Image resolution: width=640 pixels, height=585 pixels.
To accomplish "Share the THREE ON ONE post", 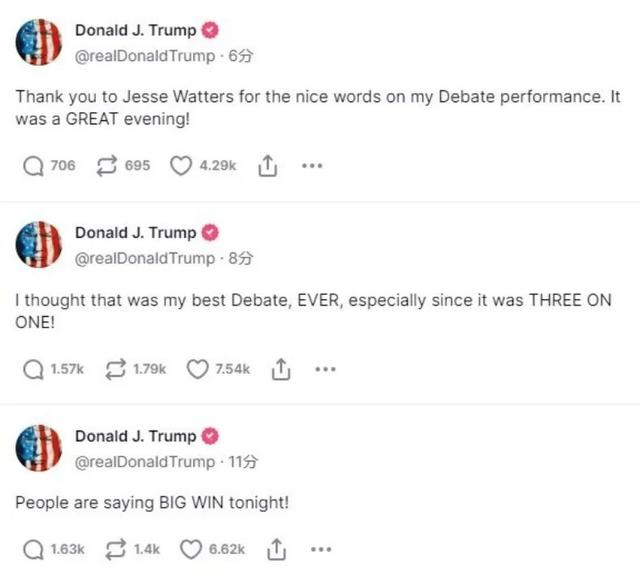I will 281,369.
